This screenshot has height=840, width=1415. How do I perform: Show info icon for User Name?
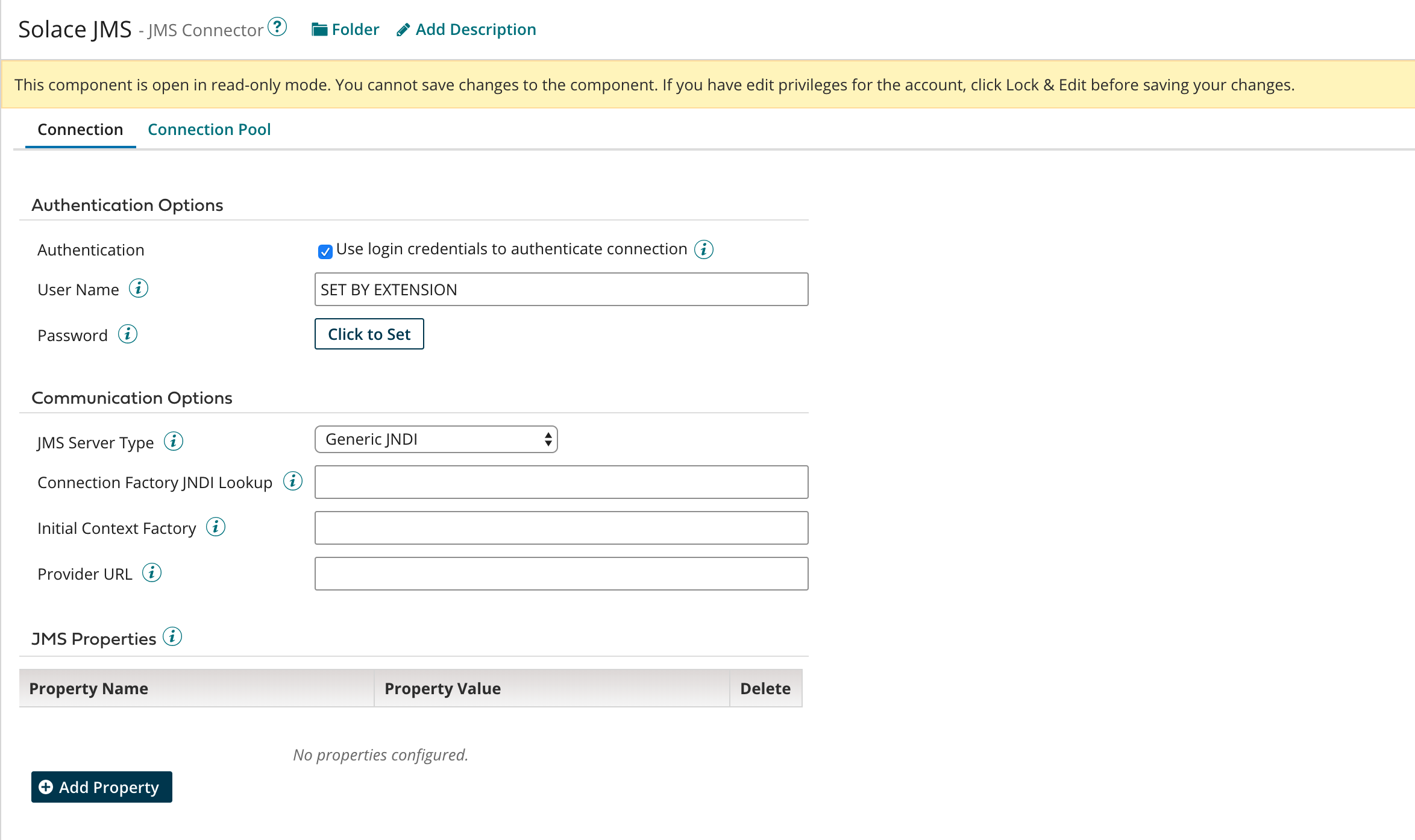point(139,289)
